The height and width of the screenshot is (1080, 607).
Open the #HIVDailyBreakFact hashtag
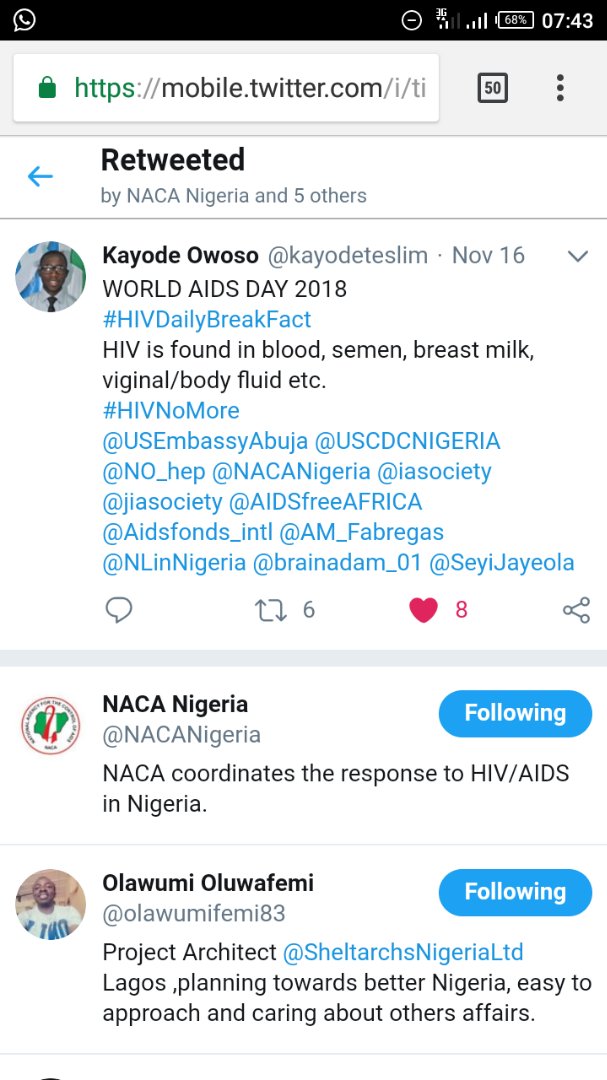click(x=207, y=319)
